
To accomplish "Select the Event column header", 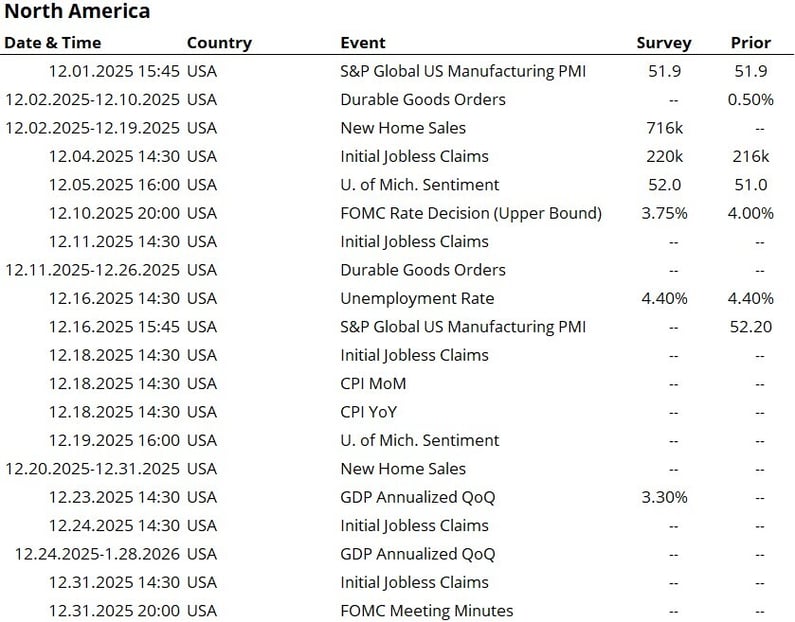I will coord(362,43).
